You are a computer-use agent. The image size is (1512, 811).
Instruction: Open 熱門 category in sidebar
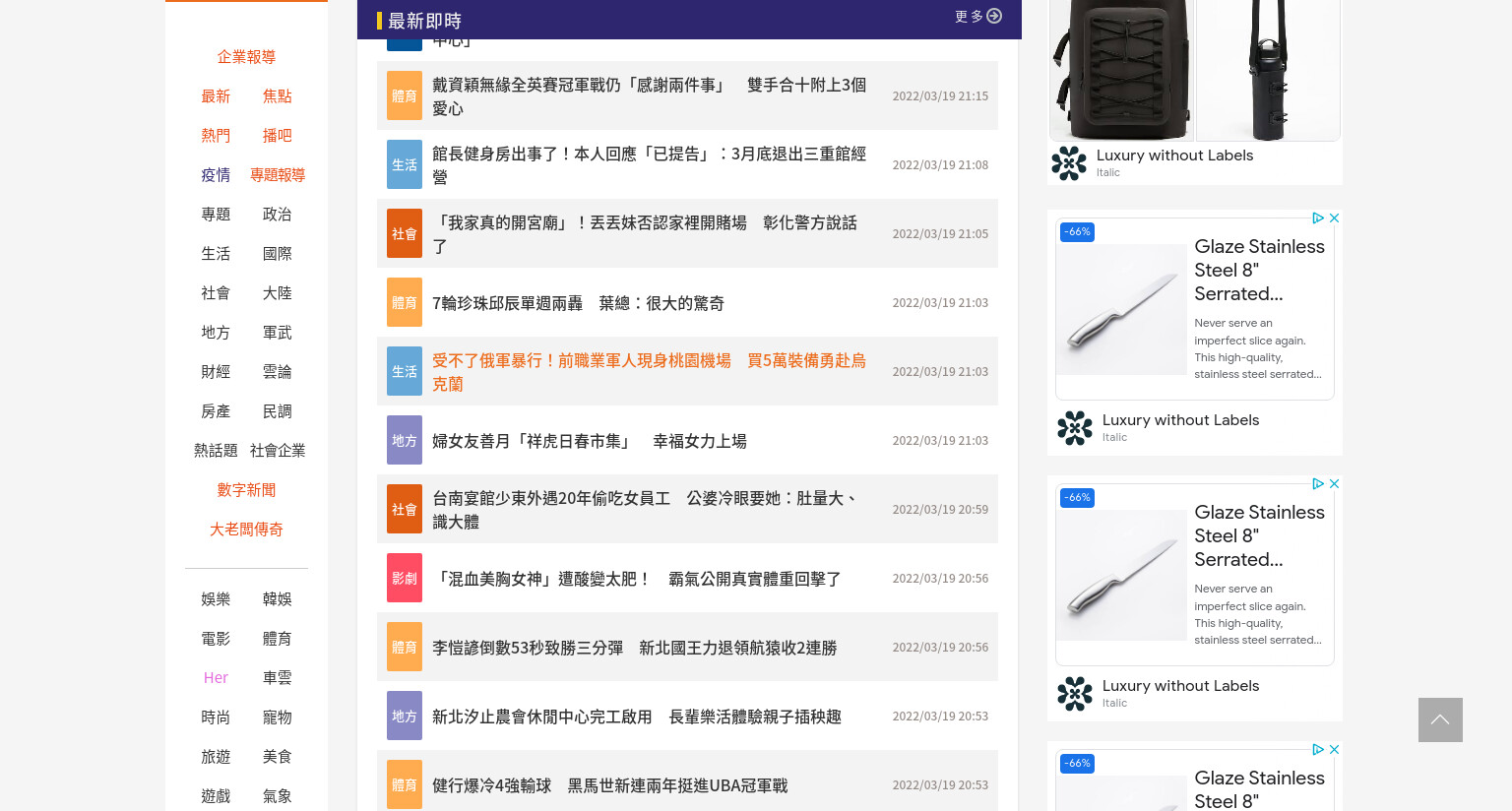pos(216,136)
